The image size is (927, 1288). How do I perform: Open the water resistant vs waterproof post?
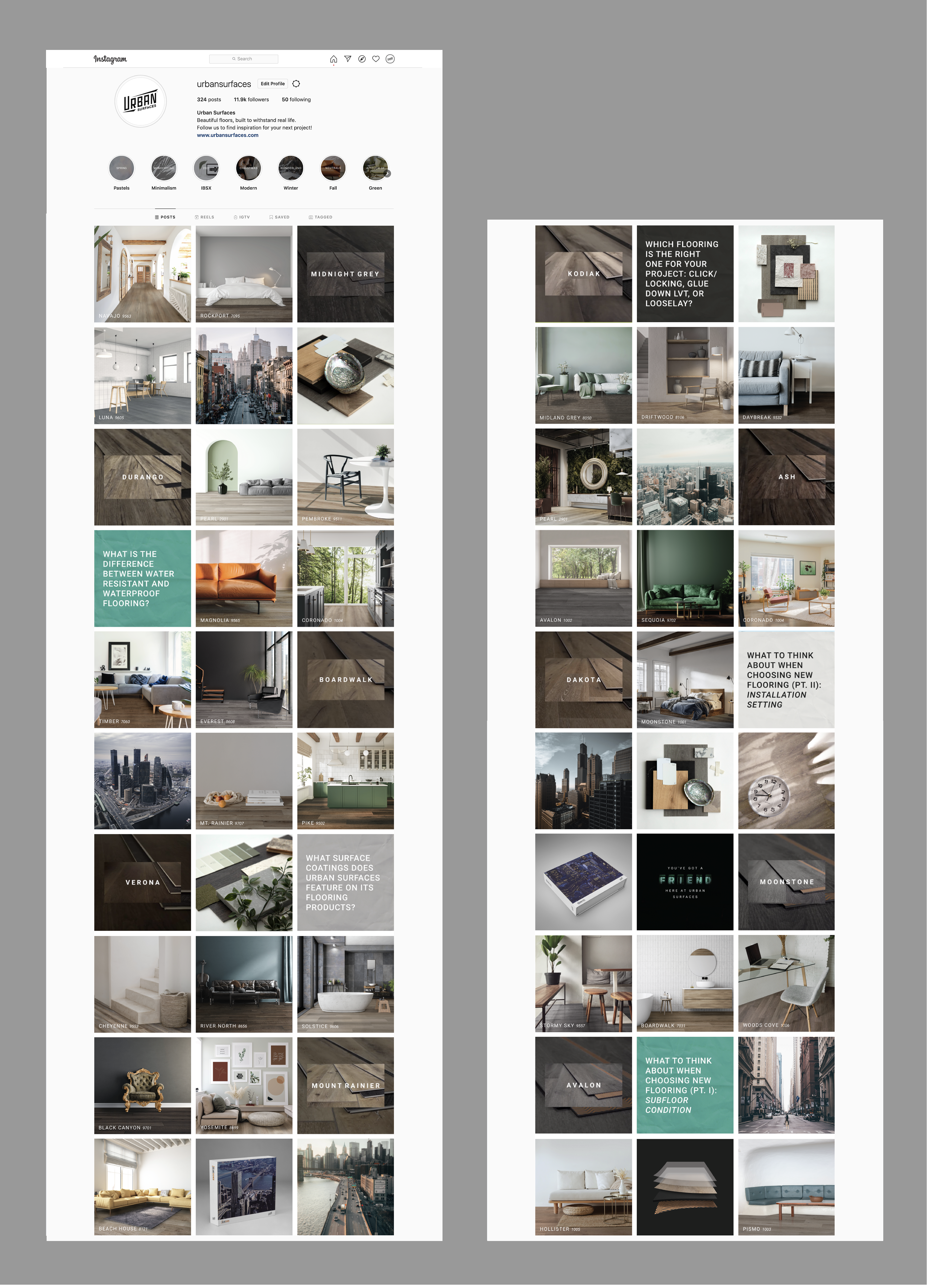click(143, 579)
